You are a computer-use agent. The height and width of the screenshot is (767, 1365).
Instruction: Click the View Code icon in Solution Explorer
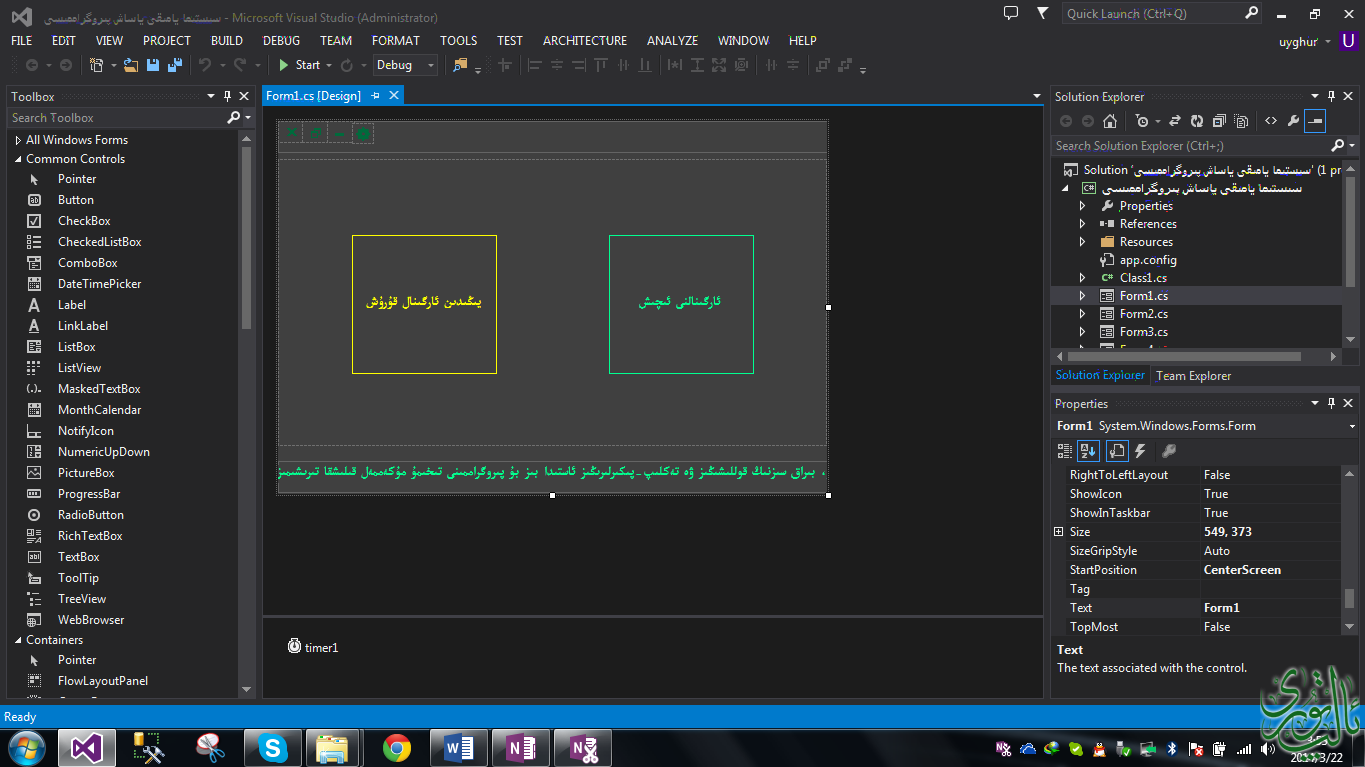1271,121
